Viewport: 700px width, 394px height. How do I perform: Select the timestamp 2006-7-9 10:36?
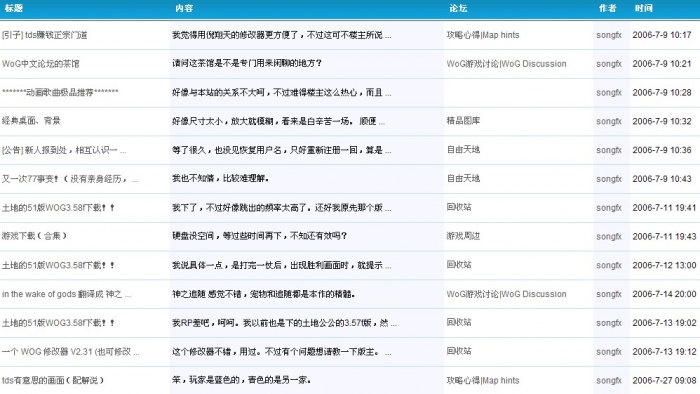tap(662, 150)
